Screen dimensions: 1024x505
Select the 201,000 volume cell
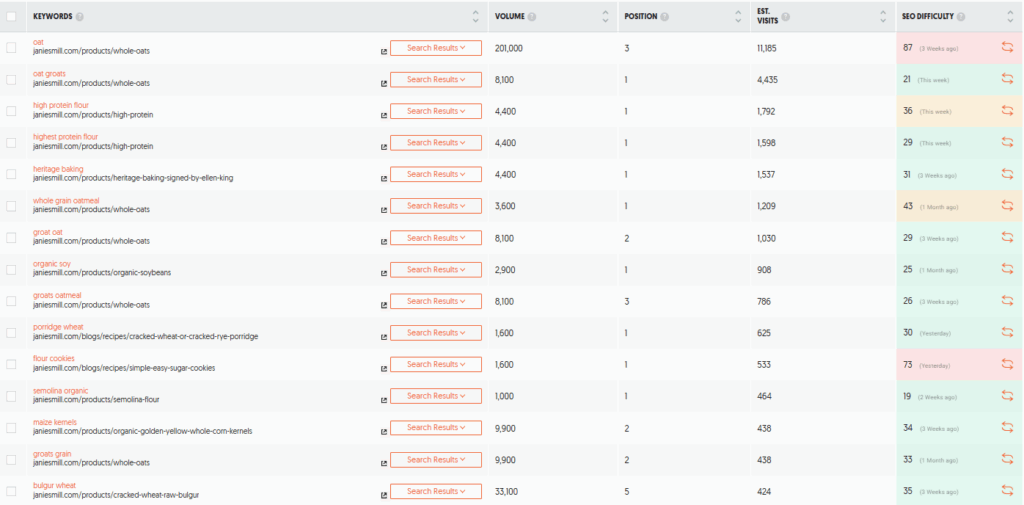pyautogui.click(x=509, y=48)
